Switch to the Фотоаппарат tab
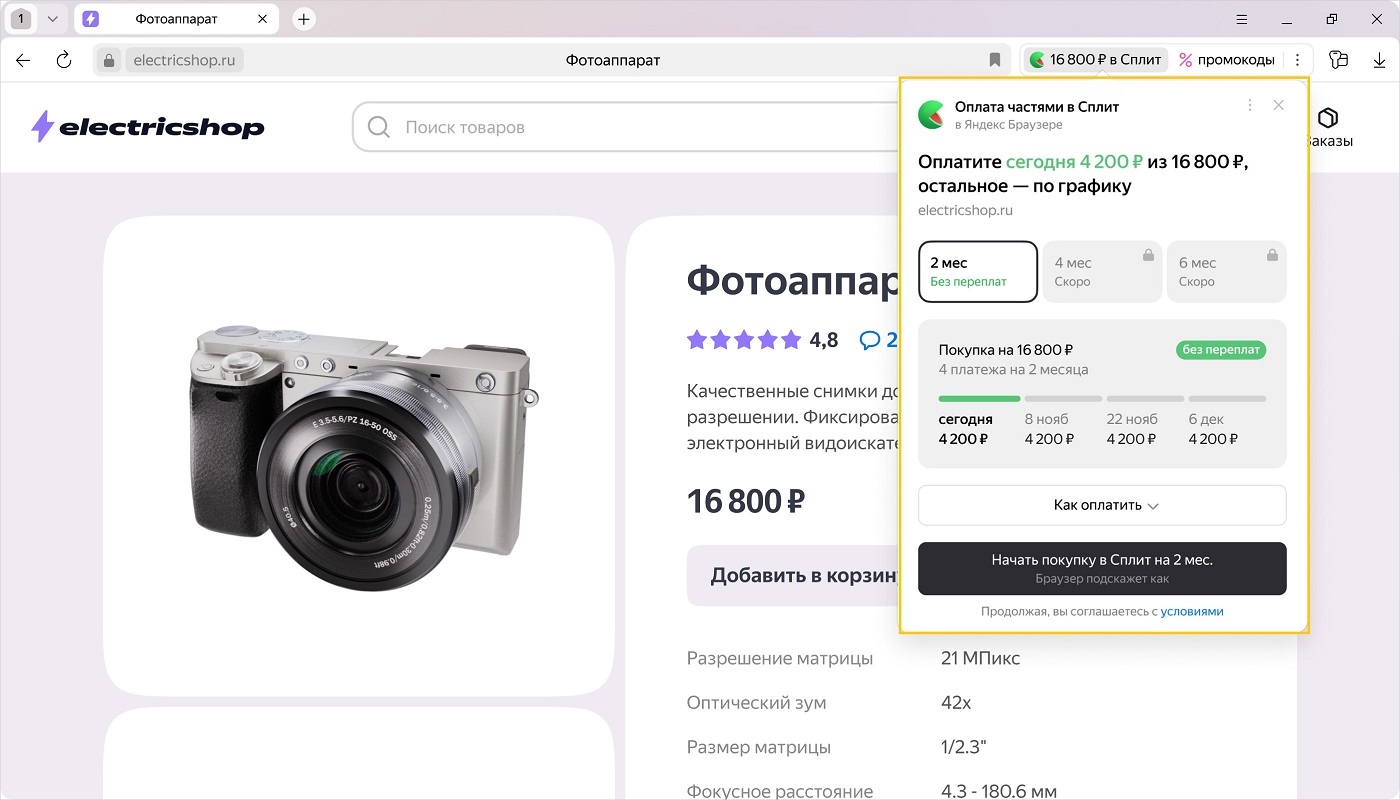Viewport: 1400px width, 800px height. (x=176, y=19)
